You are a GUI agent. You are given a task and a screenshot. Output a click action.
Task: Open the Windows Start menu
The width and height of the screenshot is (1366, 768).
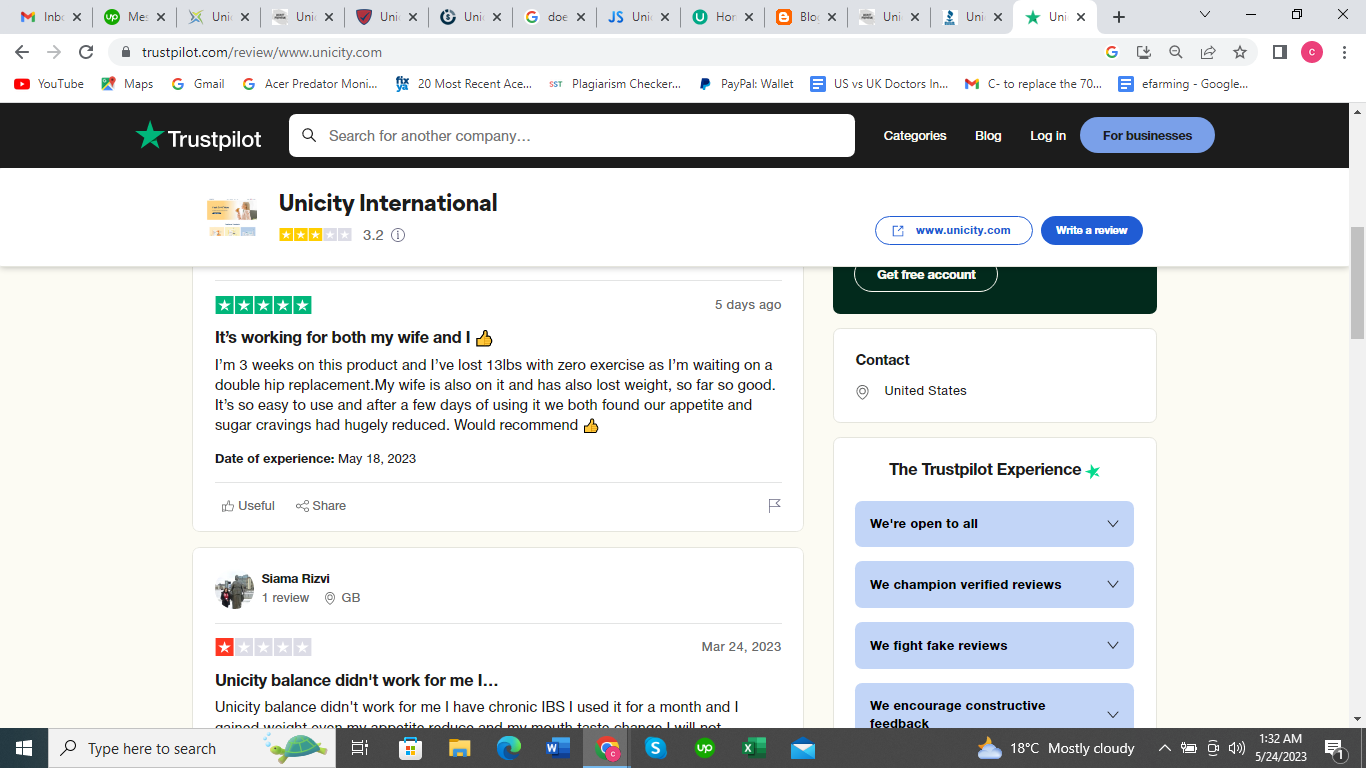tap(24, 748)
